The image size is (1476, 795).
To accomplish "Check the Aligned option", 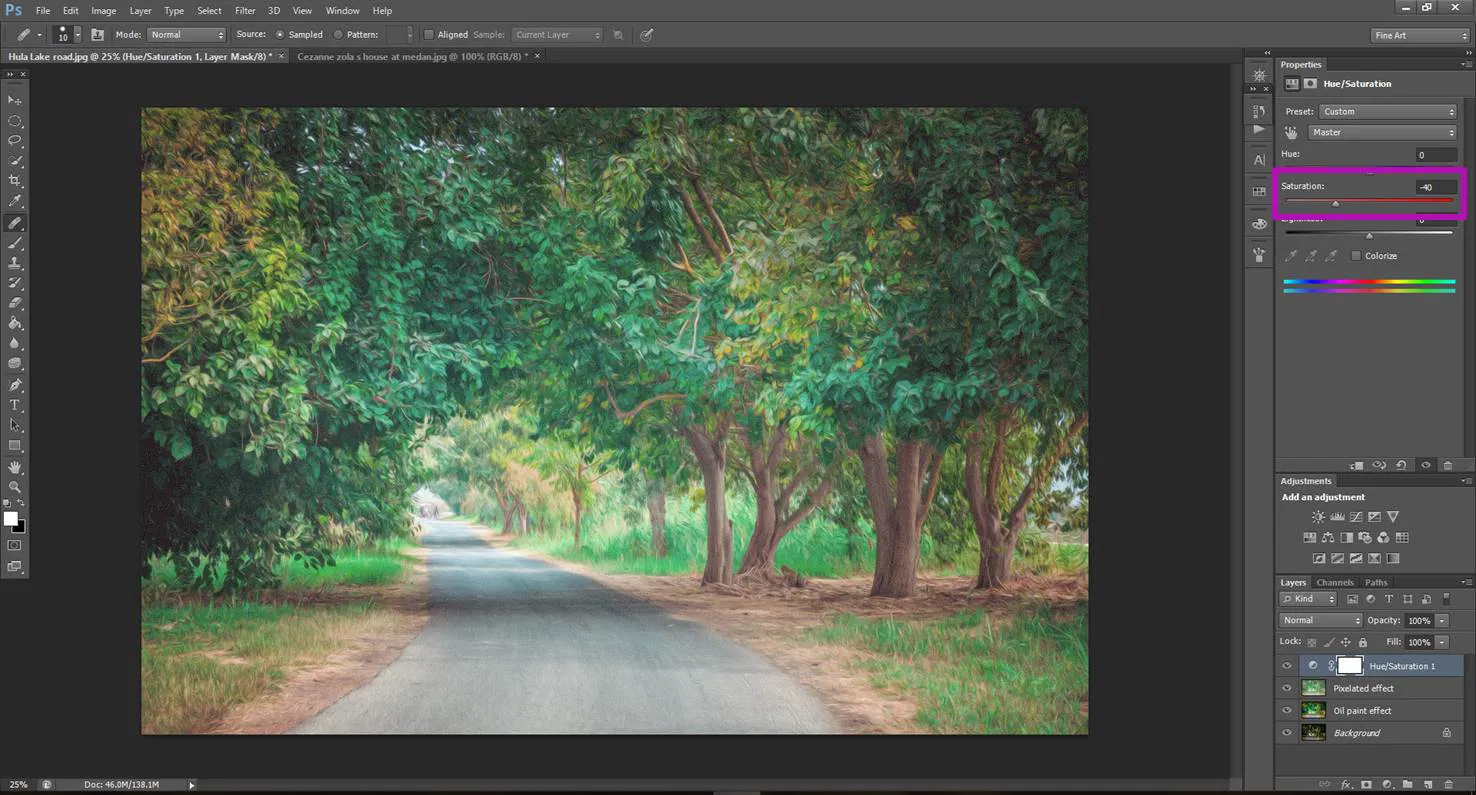I will (429, 35).
